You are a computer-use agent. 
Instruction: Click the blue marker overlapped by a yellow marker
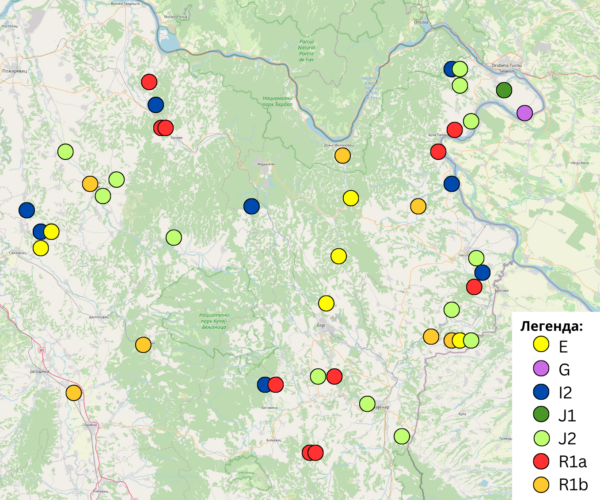pos(39,232)
